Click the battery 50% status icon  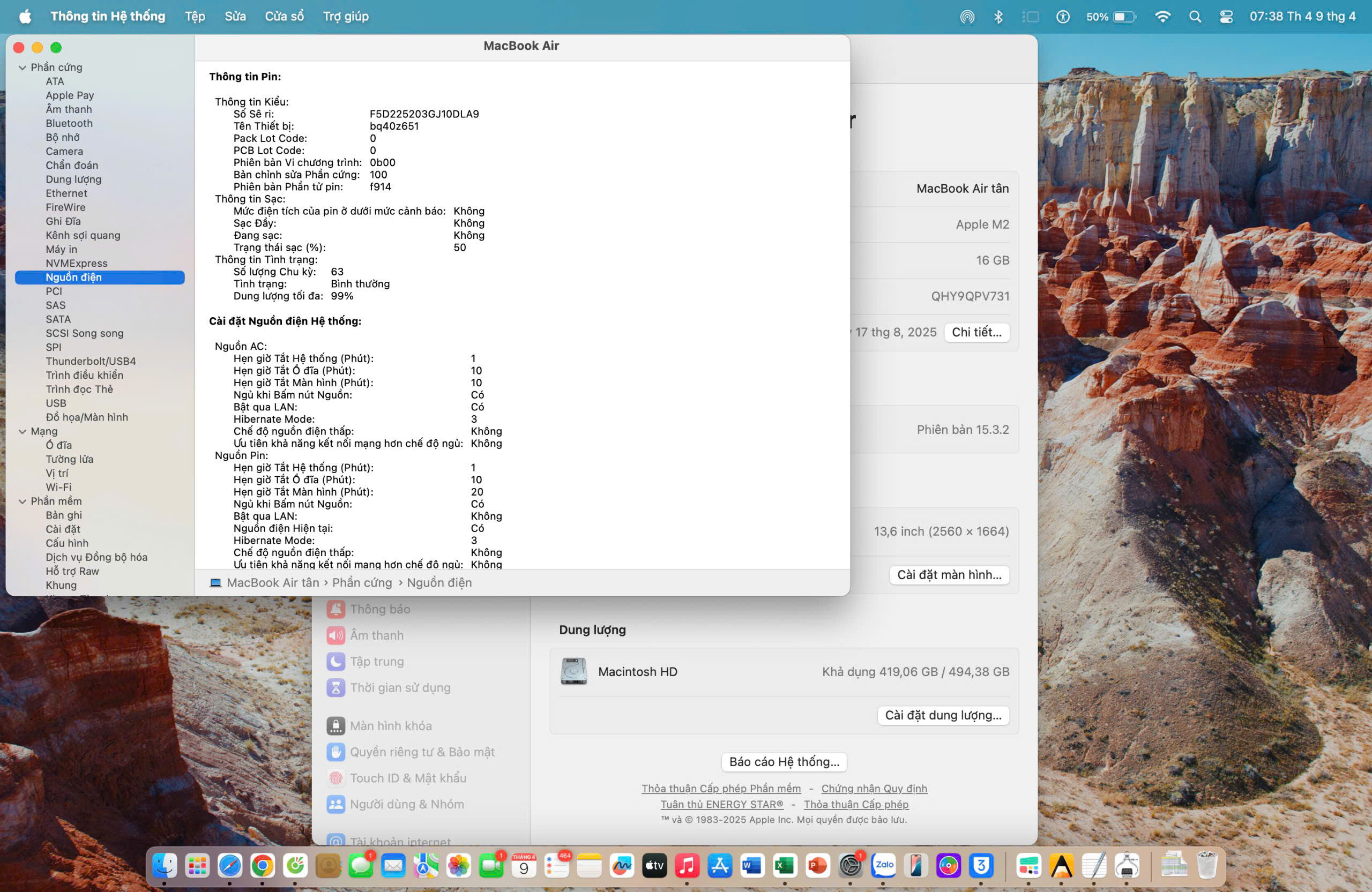[x=1111, y=17]
